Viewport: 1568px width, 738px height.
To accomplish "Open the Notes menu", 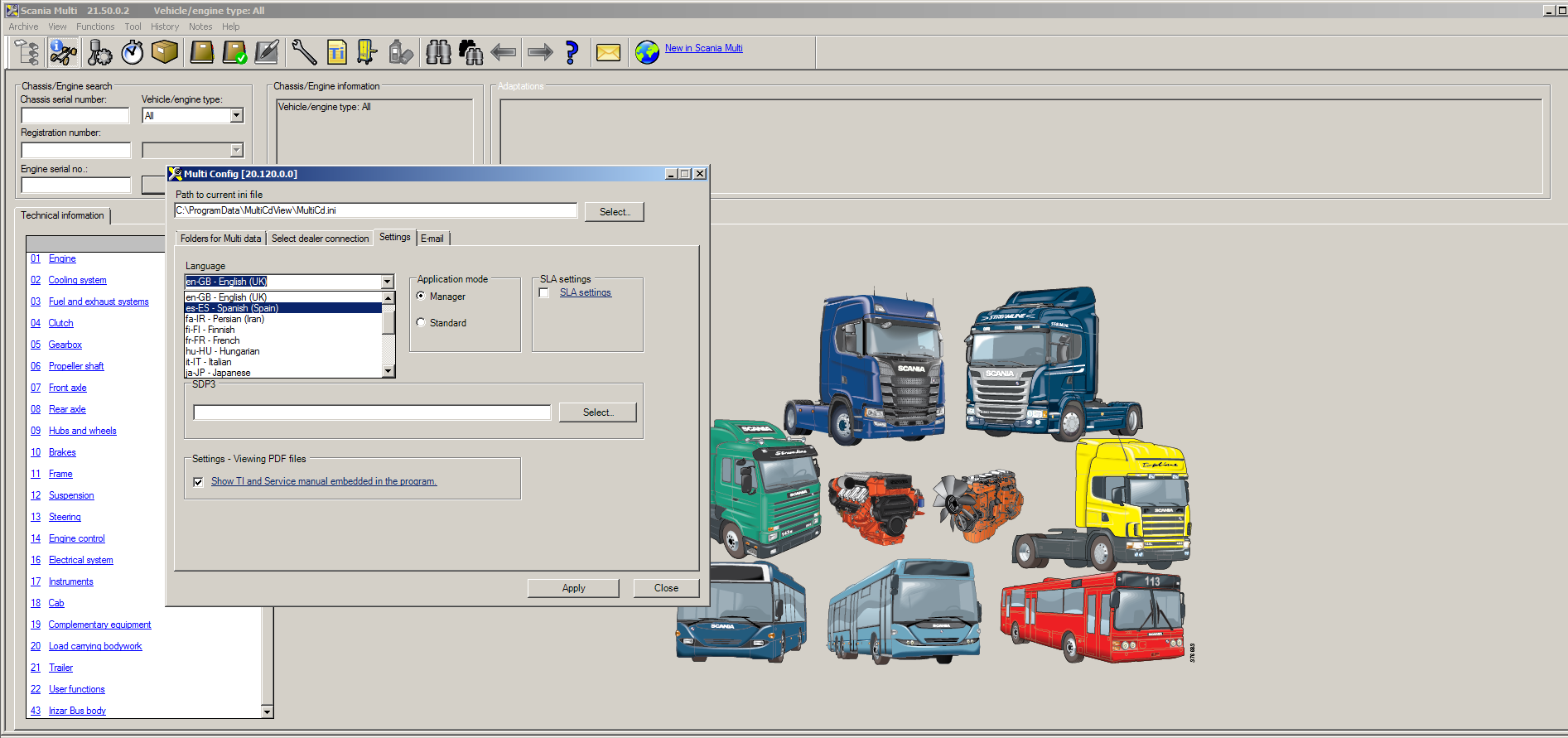I will coord(200,27).
